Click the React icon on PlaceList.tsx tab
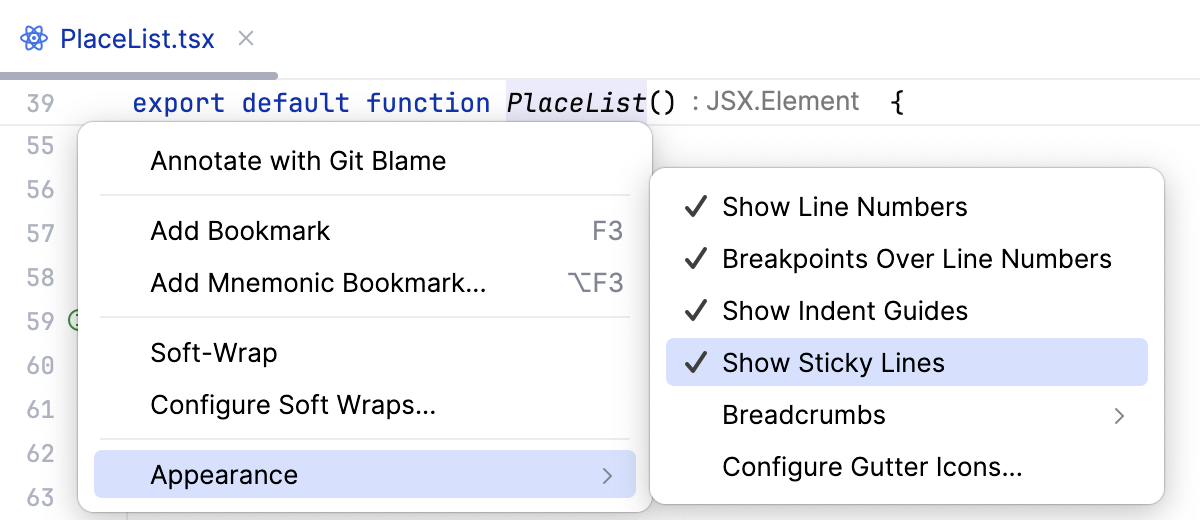 34,39
